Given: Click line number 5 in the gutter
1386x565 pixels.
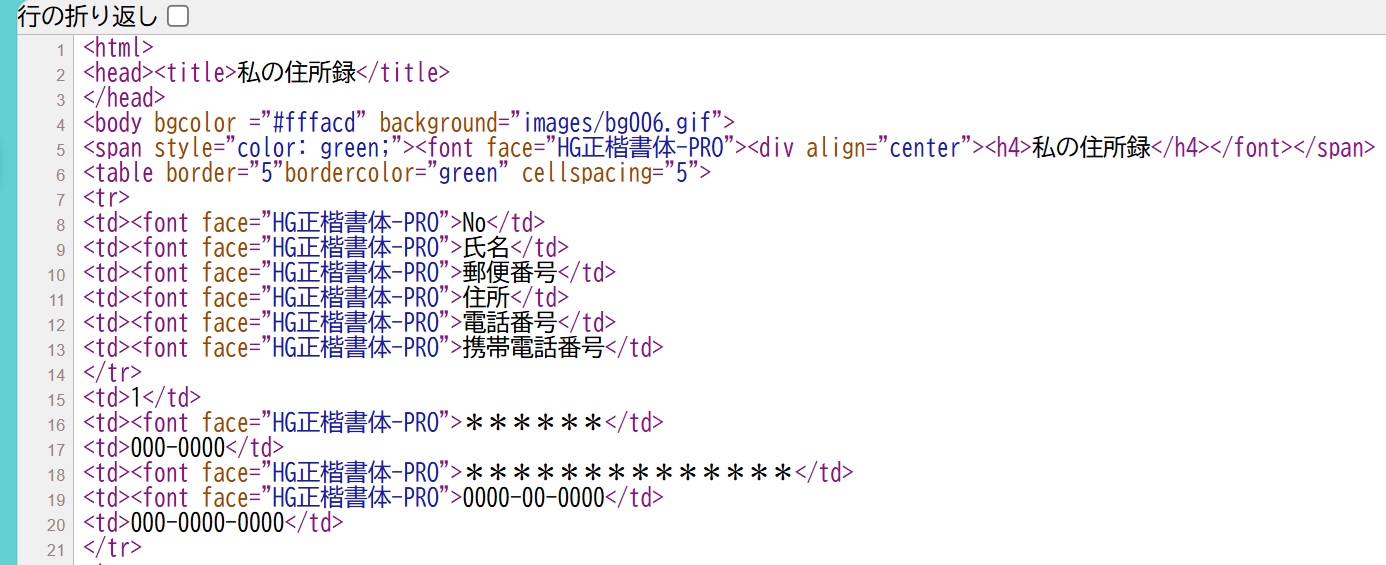Looking at the screenshot, I should coord(60,149).
